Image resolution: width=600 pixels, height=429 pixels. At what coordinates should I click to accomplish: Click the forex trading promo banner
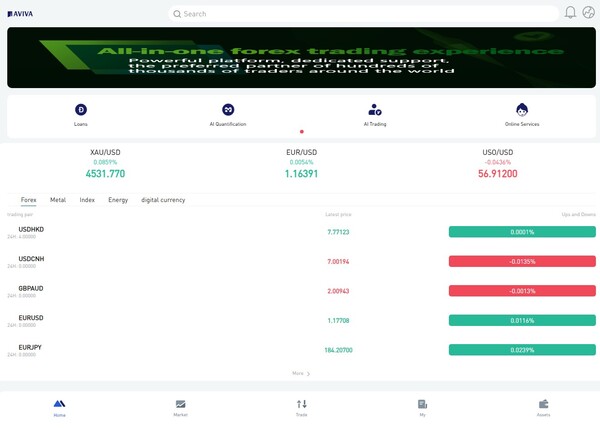(301, 58)
